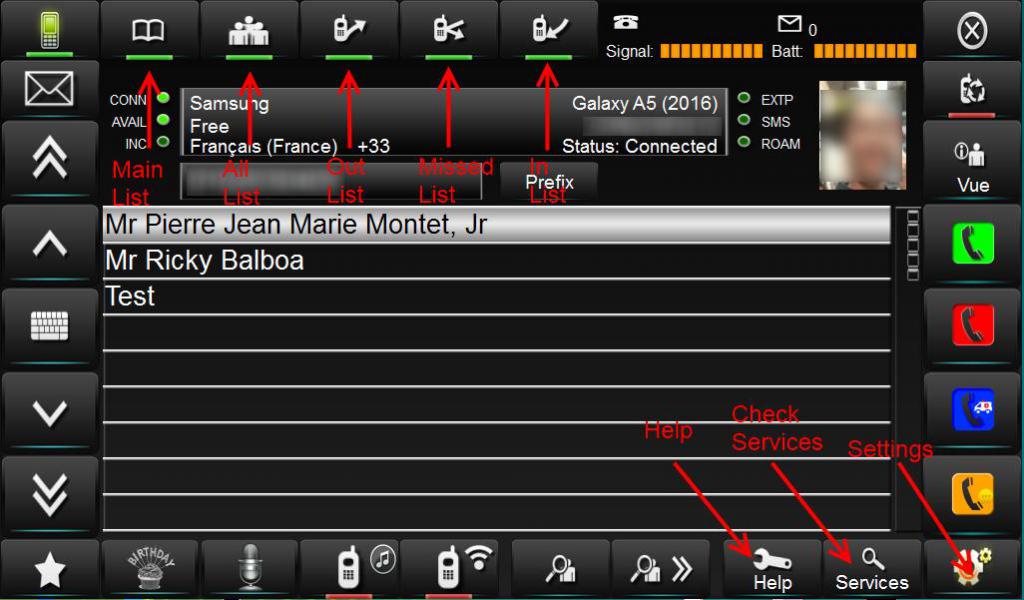The image size is (1024, 600).
Task: Open the phone wireless connection icon
Action: tap(449, 567)
